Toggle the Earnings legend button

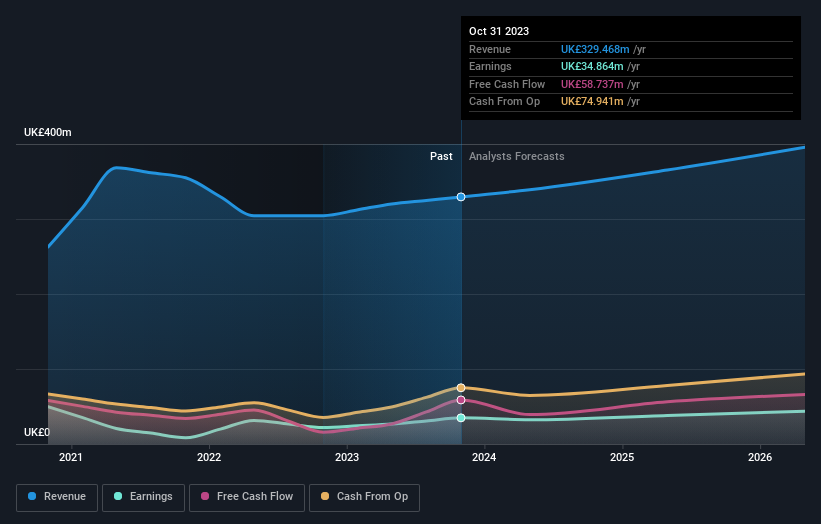click(143, 497)
